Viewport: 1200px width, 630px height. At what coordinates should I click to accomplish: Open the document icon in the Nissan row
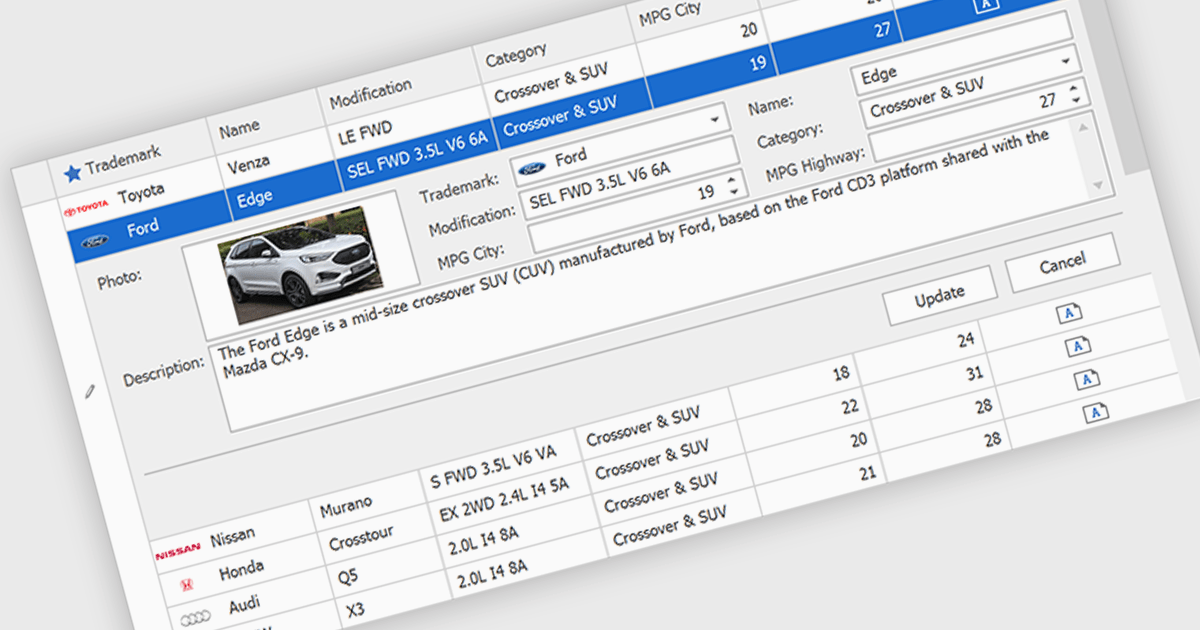[x=1070, y=314]
